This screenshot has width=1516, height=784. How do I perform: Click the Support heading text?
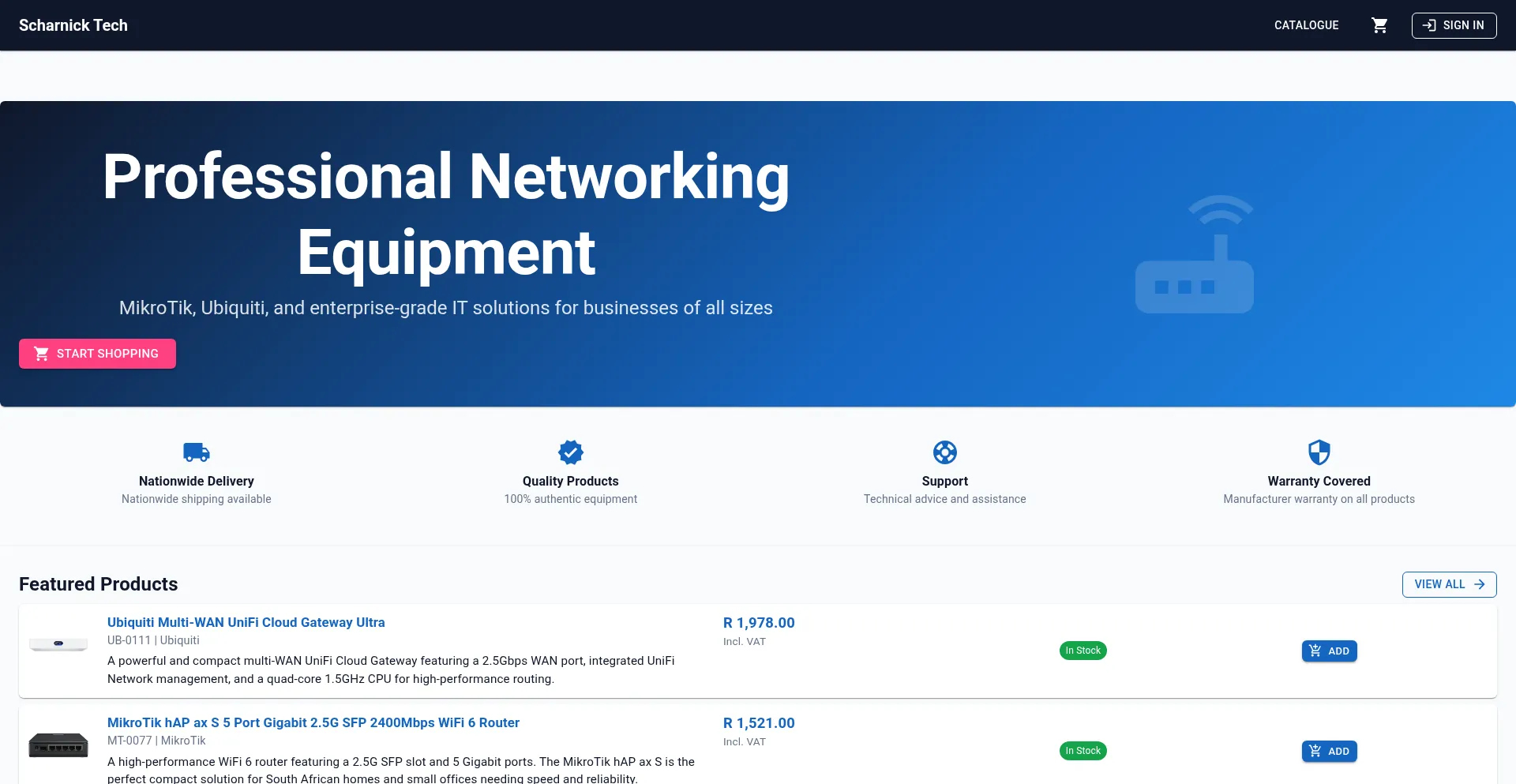click(945, 481)
